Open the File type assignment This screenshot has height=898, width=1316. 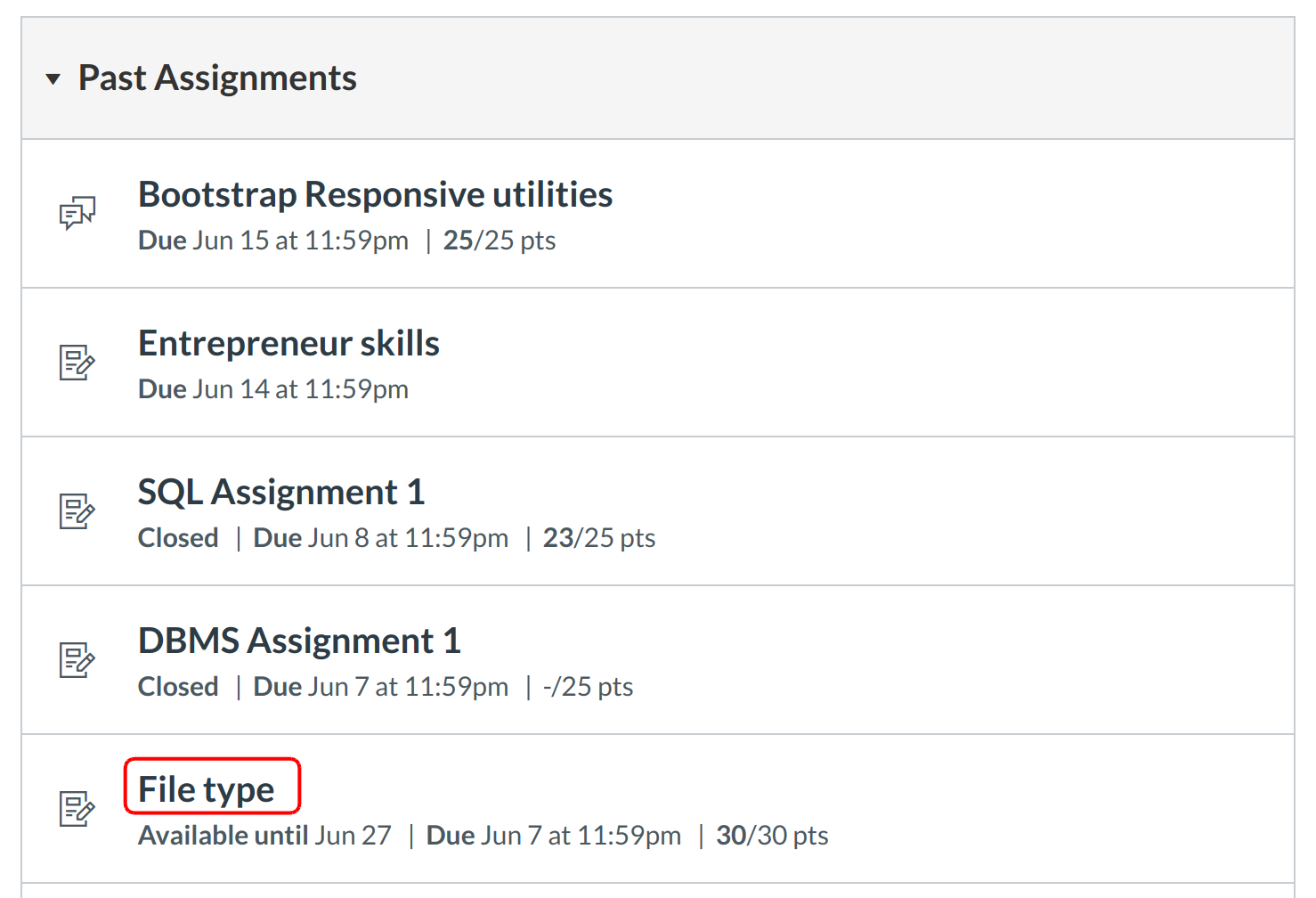coord(207,789)
